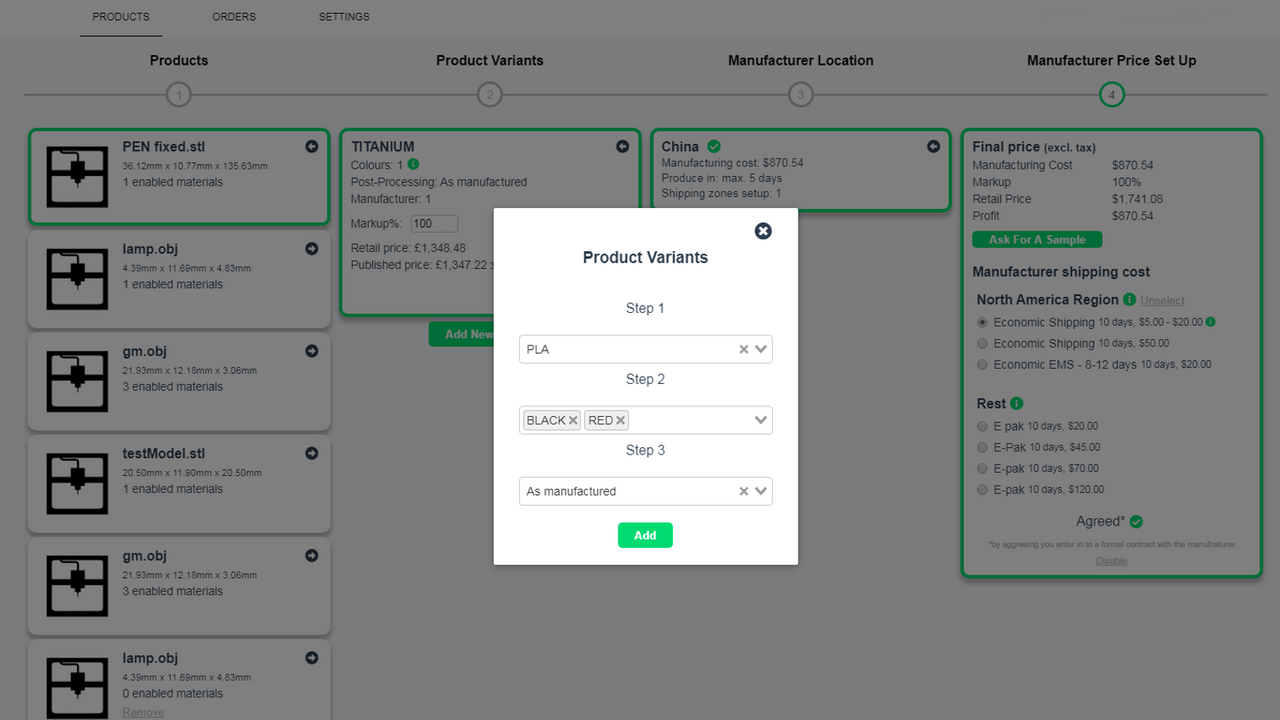This screenshot has height=720, width=1280.
Task: Select E-pak $120.00 radio option
Action: pos(982,489)
